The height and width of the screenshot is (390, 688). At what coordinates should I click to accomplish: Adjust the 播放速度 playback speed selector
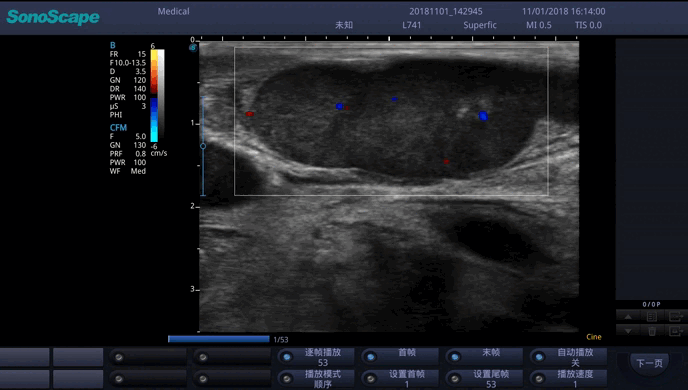pos(568,379)
